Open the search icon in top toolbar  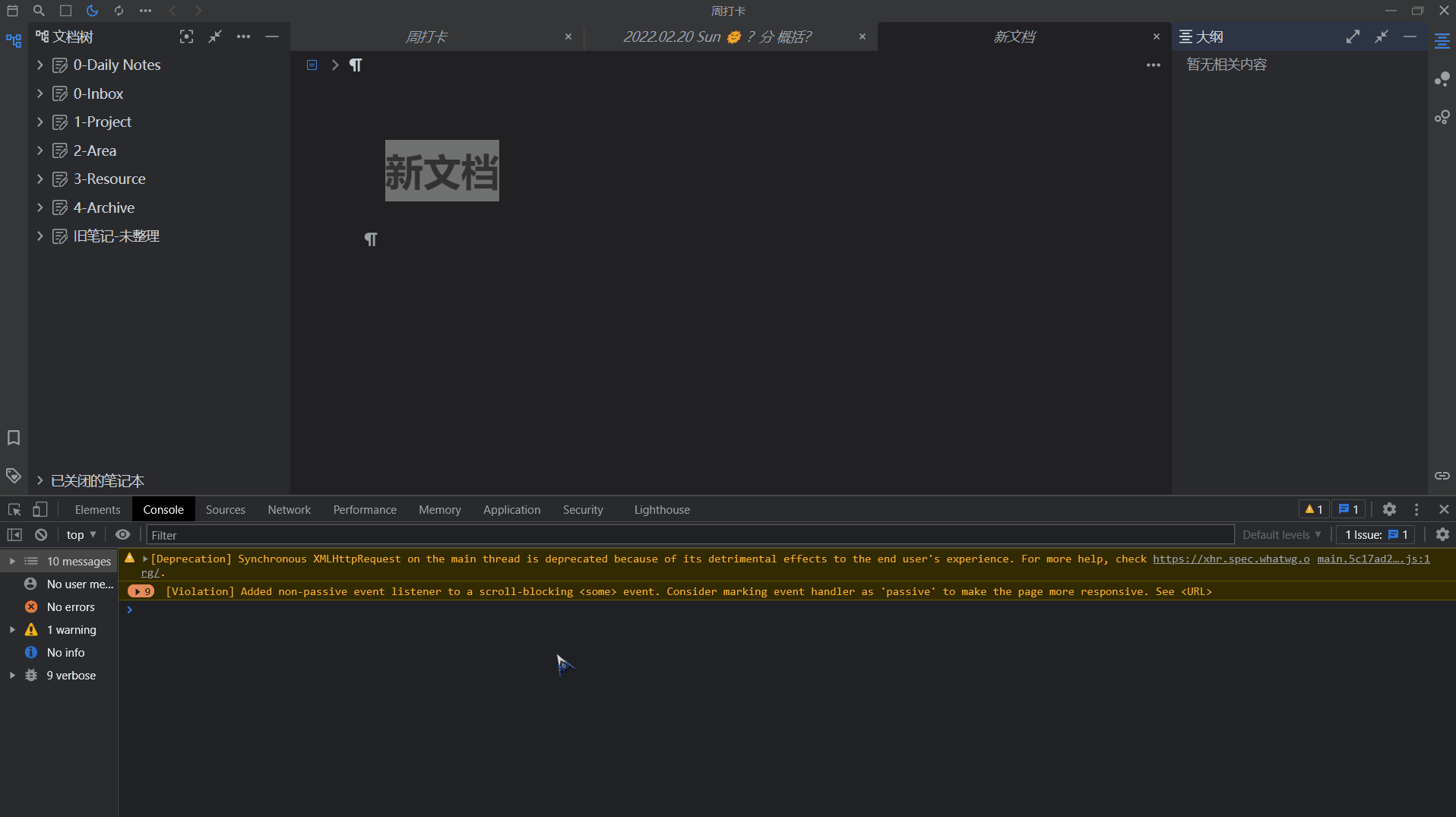[39, 11]
